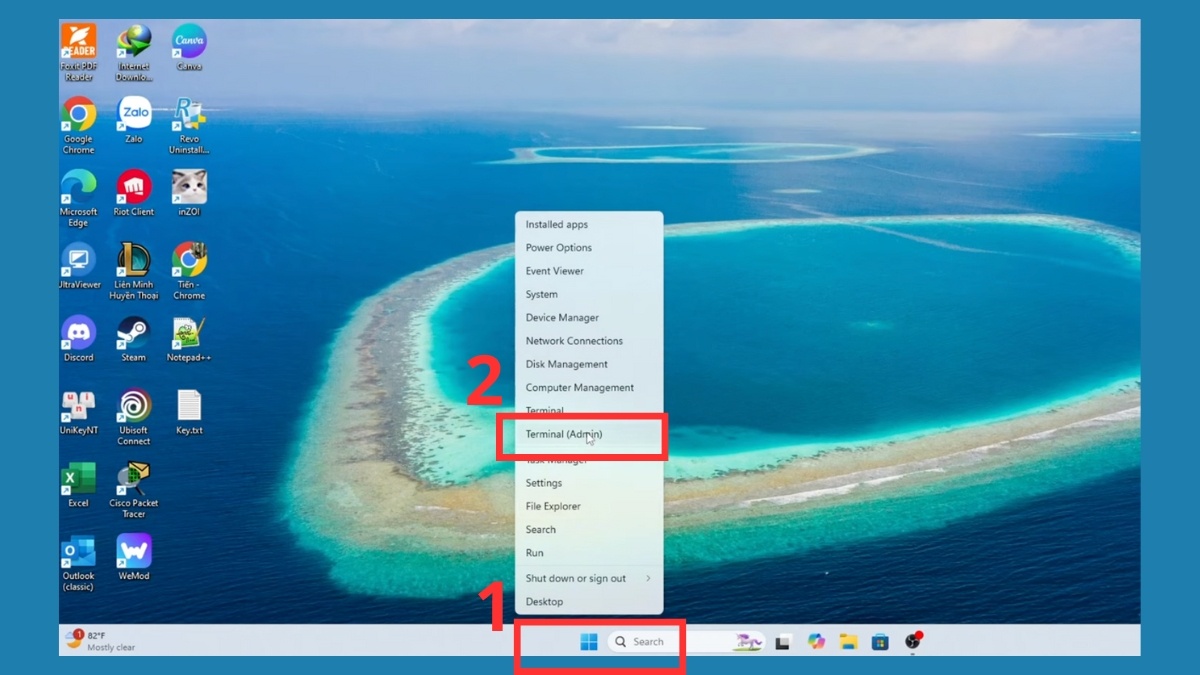Open the OBS Studio taskbar icon
Screen dimensions: 1200x675
click(912, 642)
